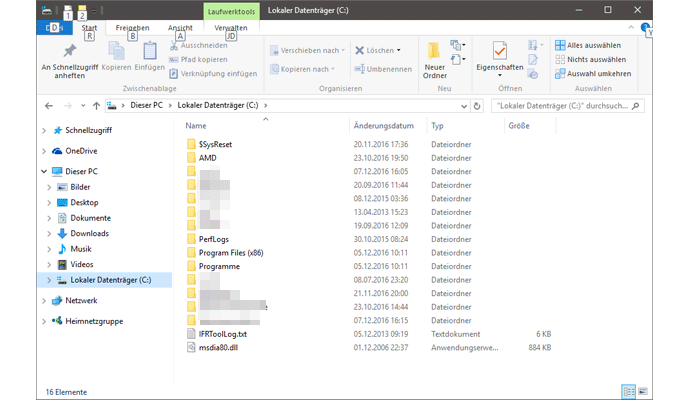Image resolution: width=688 pixels, height=400 pixels.
Task: Sort files by the Änderungsdatum column header
Action: (383, 126)
